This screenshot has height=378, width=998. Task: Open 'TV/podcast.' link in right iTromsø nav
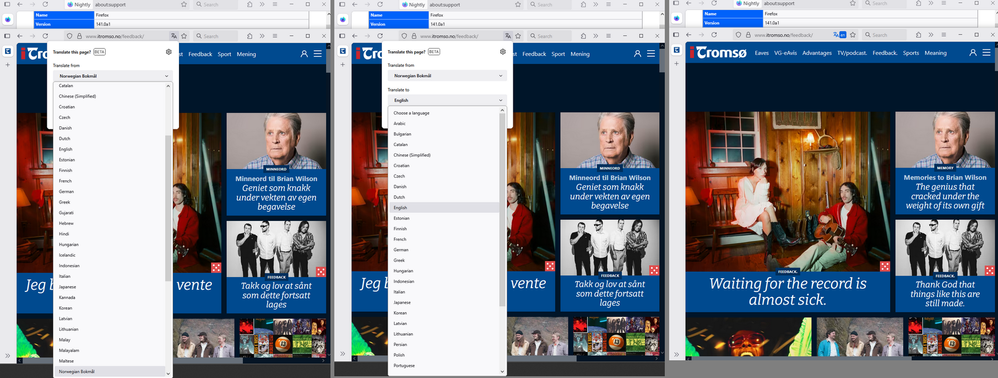click(x=852, y=53)
